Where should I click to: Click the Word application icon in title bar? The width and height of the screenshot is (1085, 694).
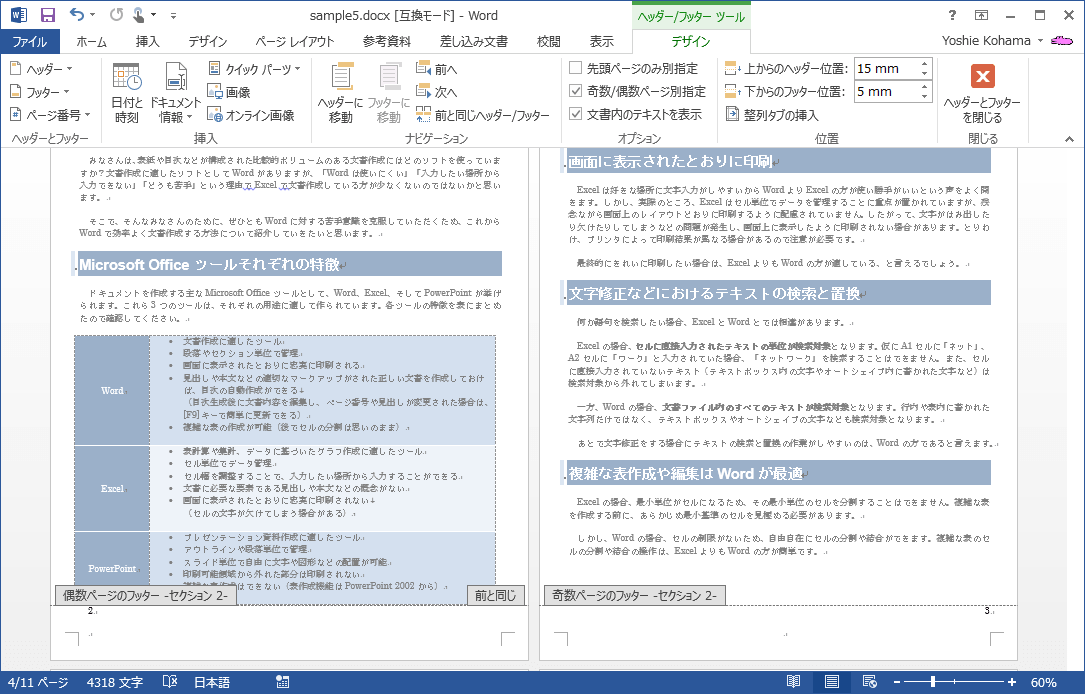point(18,15)
